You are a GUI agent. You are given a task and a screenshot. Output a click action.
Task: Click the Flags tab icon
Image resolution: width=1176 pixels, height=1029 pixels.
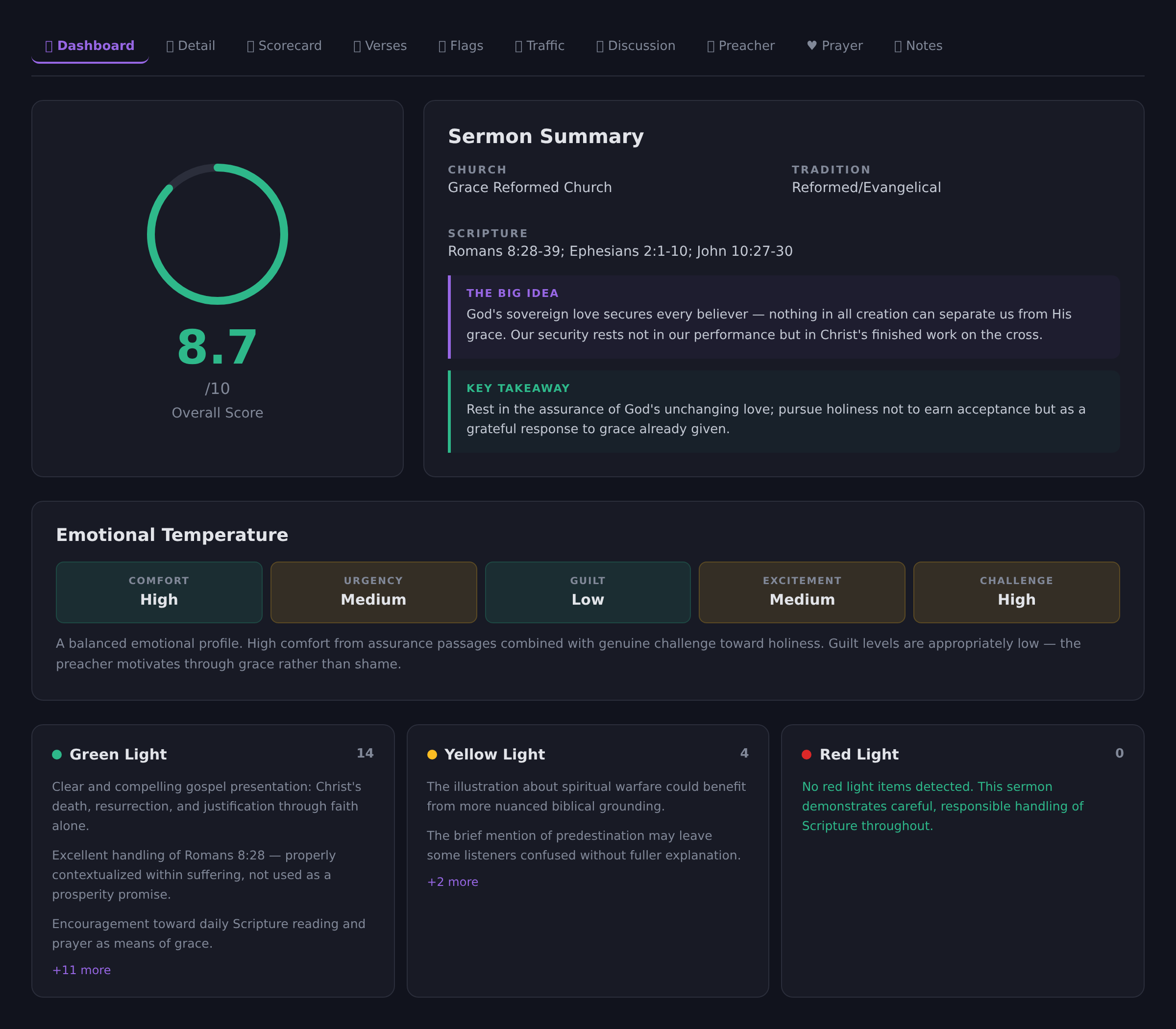tap(442, 46)
